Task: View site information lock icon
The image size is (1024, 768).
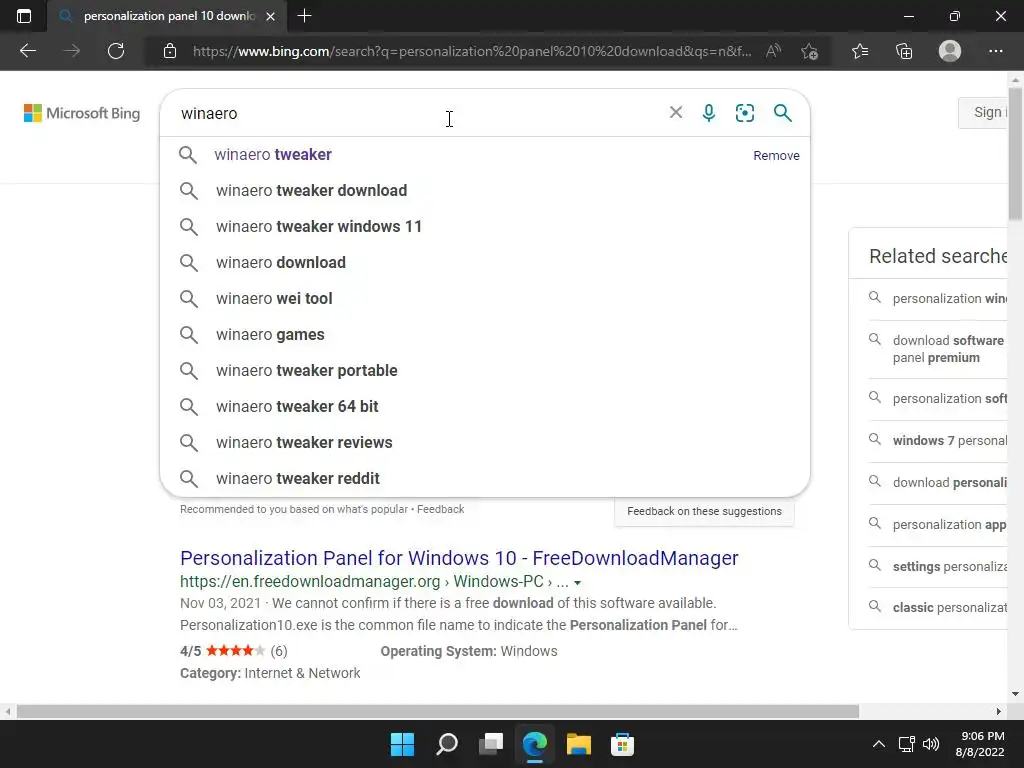Action: 170,51
